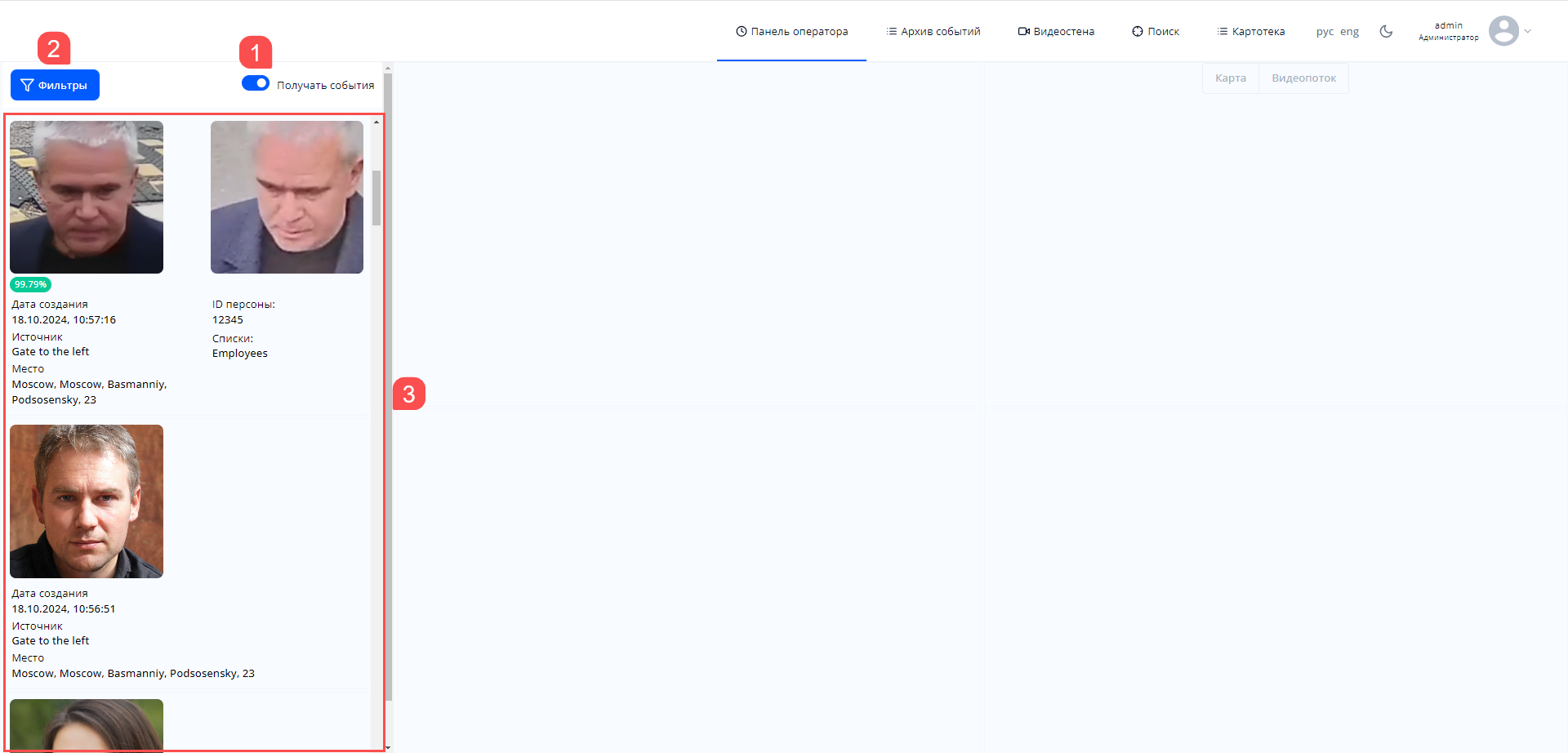Click the crosshair icon beside Поиск
Image resolution: width=1568 pixels, height=753 pixels.
(x=1138, y=32)
